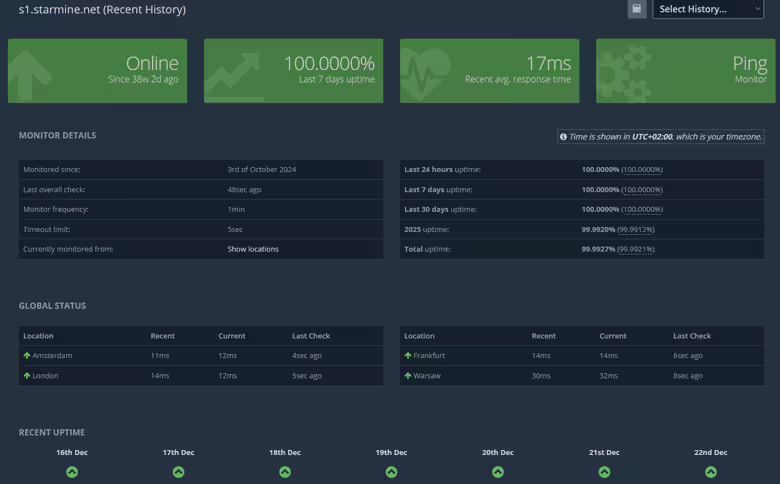
Task: Click the Last 24 hours dotted uptime value
Action: [x=642, y=170]
